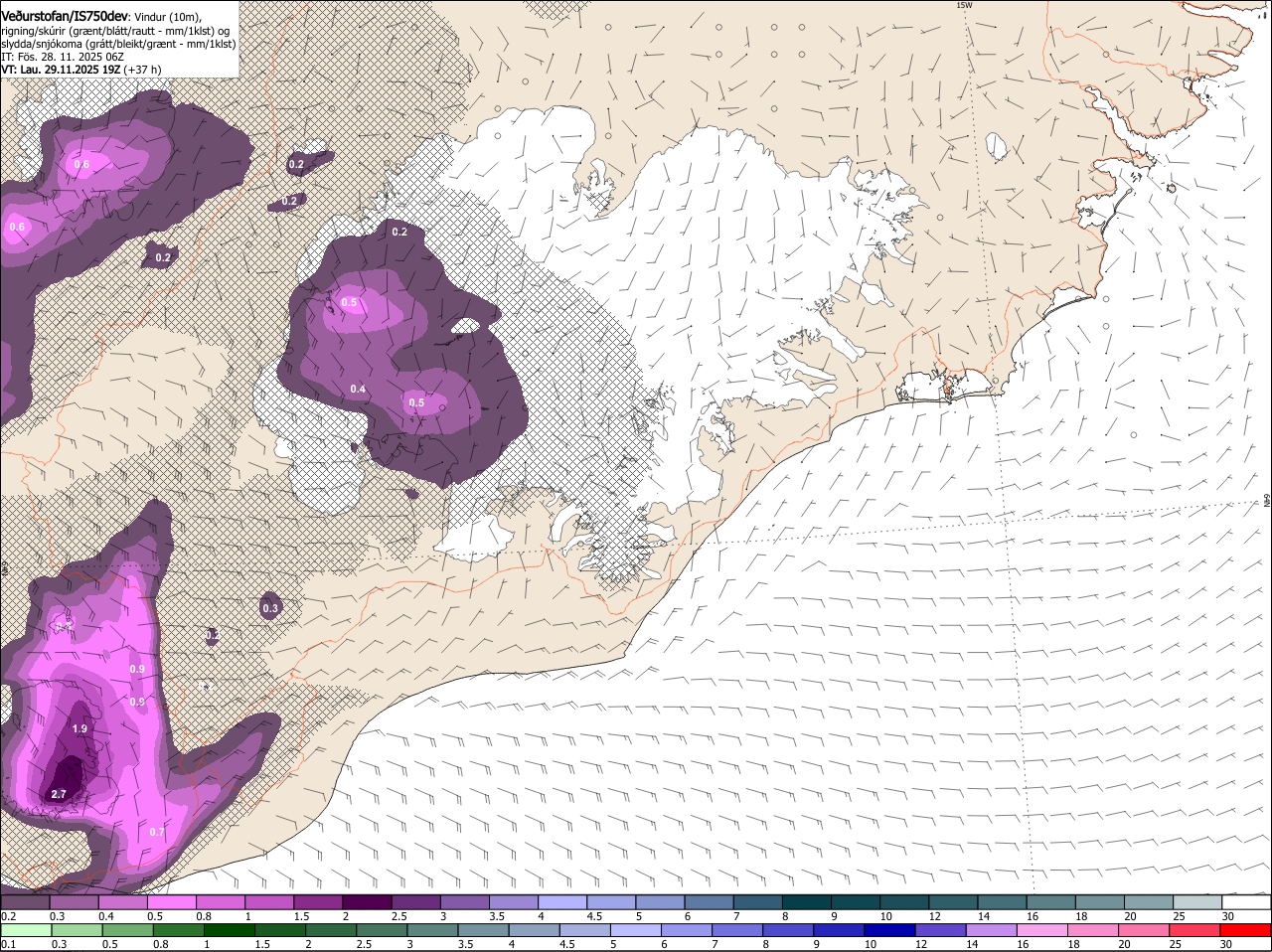Screen dimensions: 1272x952
Task: Click the 'slydda/snjókoma' caption line
Action: coord(118,44)
